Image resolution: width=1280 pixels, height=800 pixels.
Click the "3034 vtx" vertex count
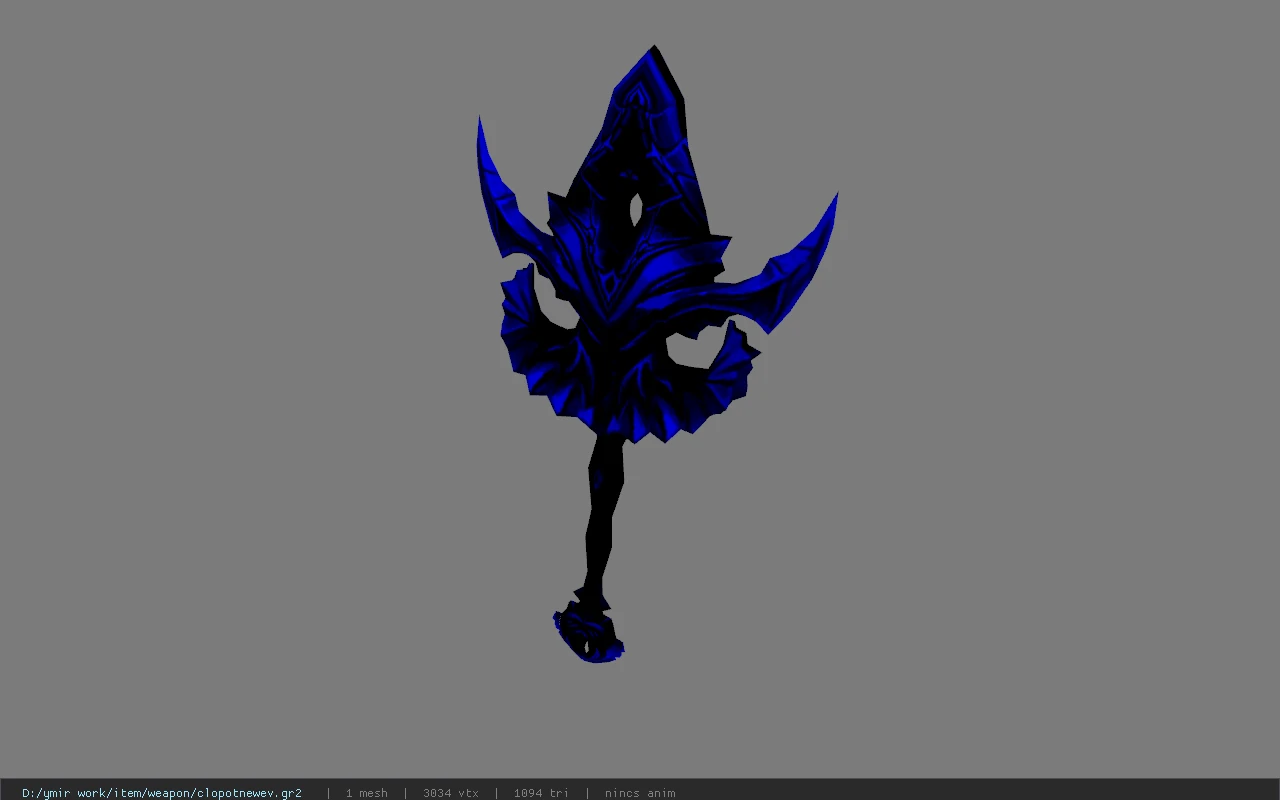tap(451, 793)
